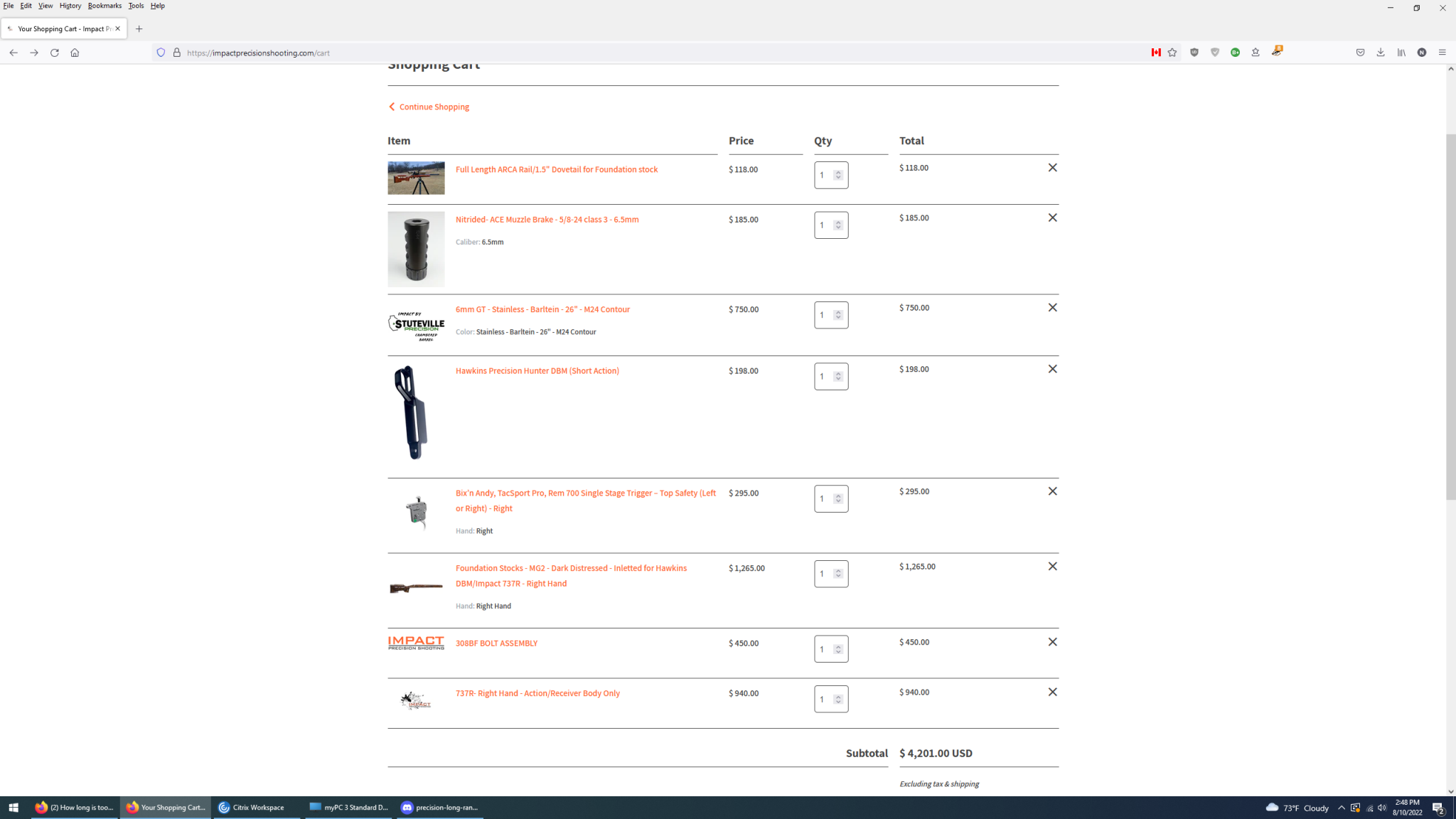Click the muzzle brake product thumbnail

tap(416, 249)
